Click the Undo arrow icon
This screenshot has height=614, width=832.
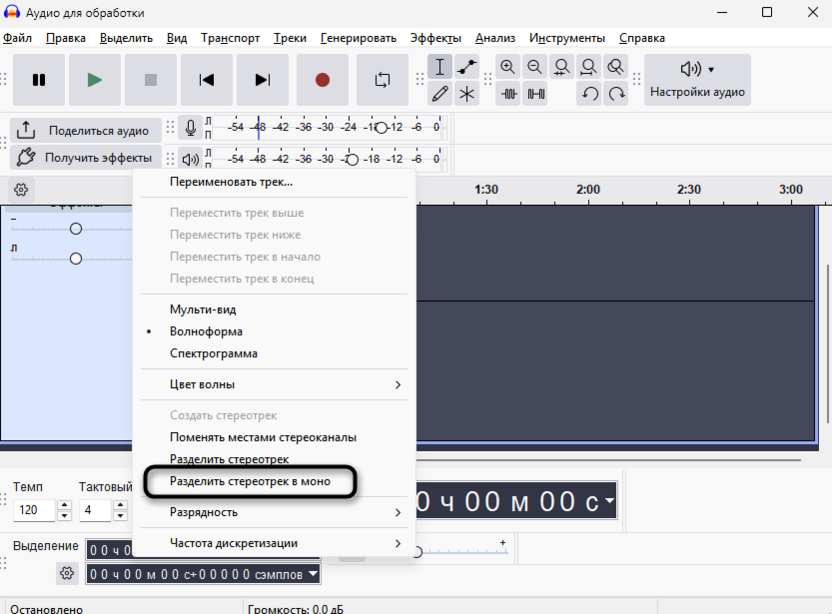pos(590,94)
